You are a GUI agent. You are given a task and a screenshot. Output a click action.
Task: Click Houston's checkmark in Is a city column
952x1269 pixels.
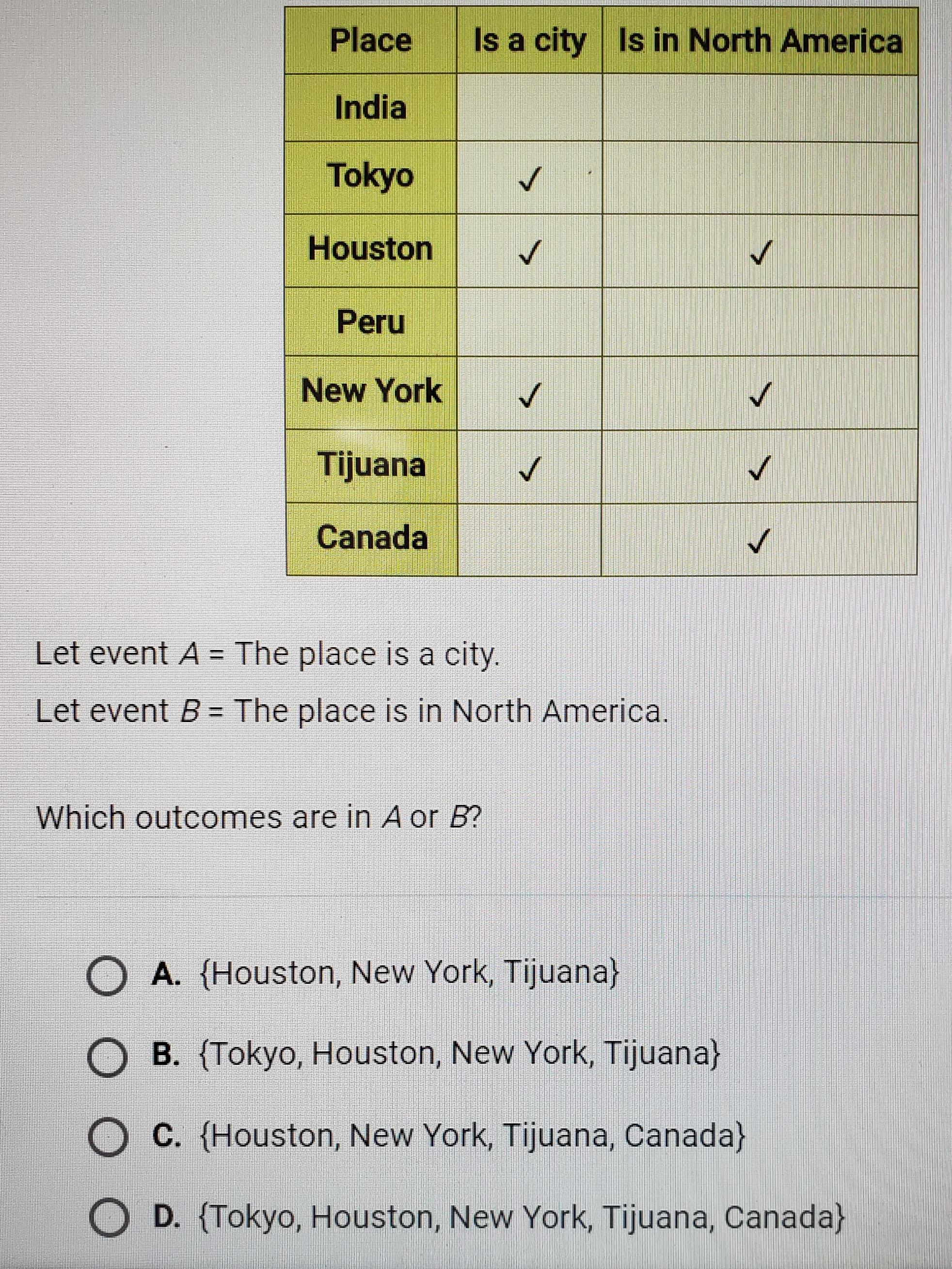pyautogui.click(x=529, y=253)
